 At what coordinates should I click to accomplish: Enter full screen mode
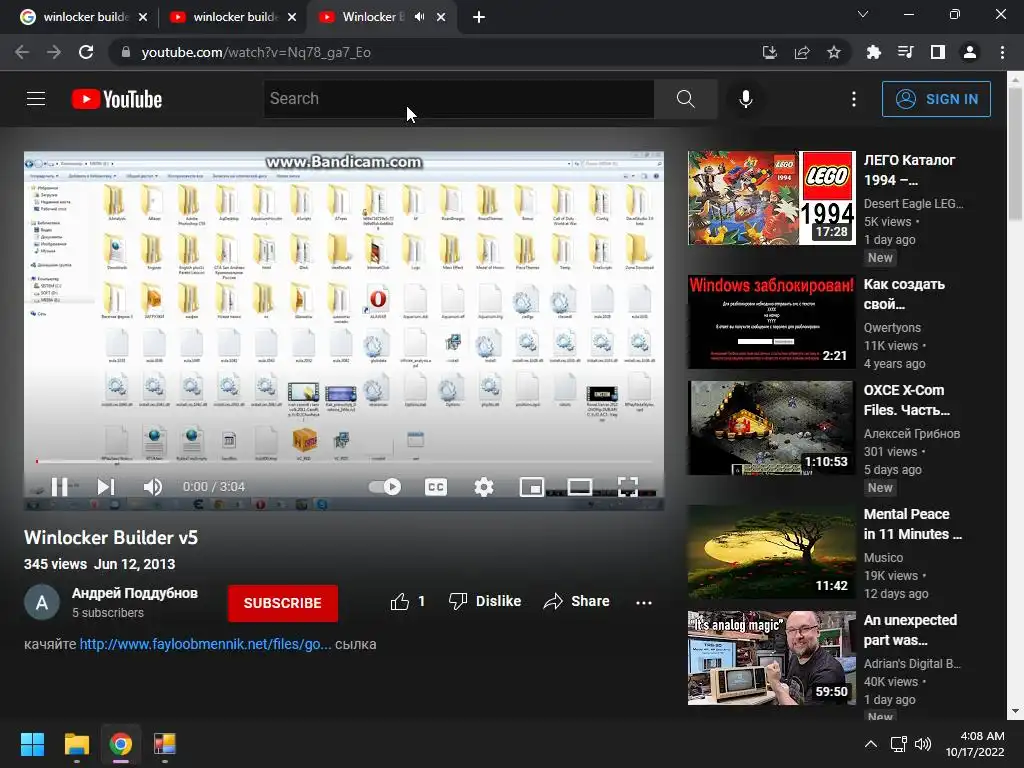click(x=628, y=487)
